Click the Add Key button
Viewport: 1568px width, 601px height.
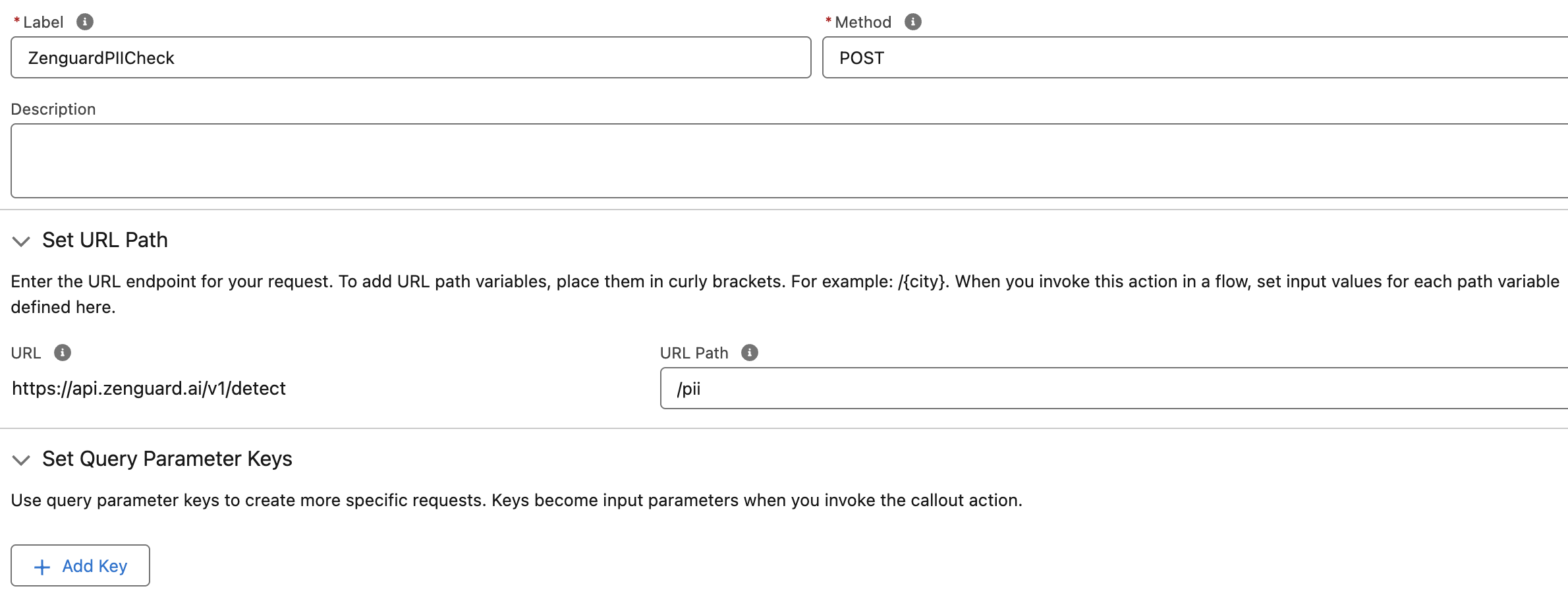coord(80,565)
